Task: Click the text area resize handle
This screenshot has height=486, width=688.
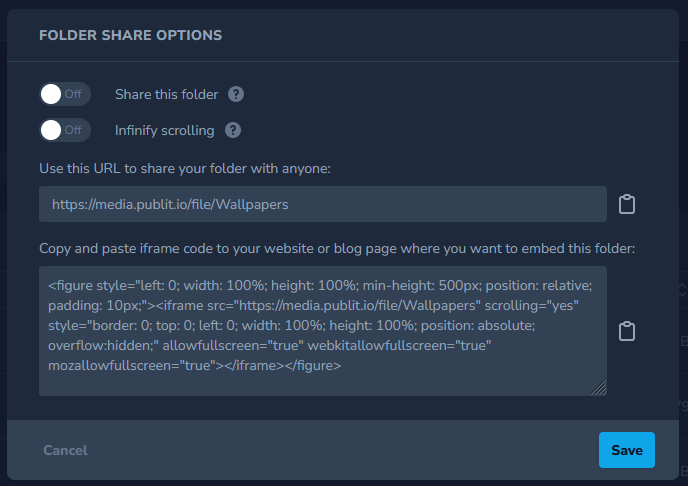Action: pos(600,389)
